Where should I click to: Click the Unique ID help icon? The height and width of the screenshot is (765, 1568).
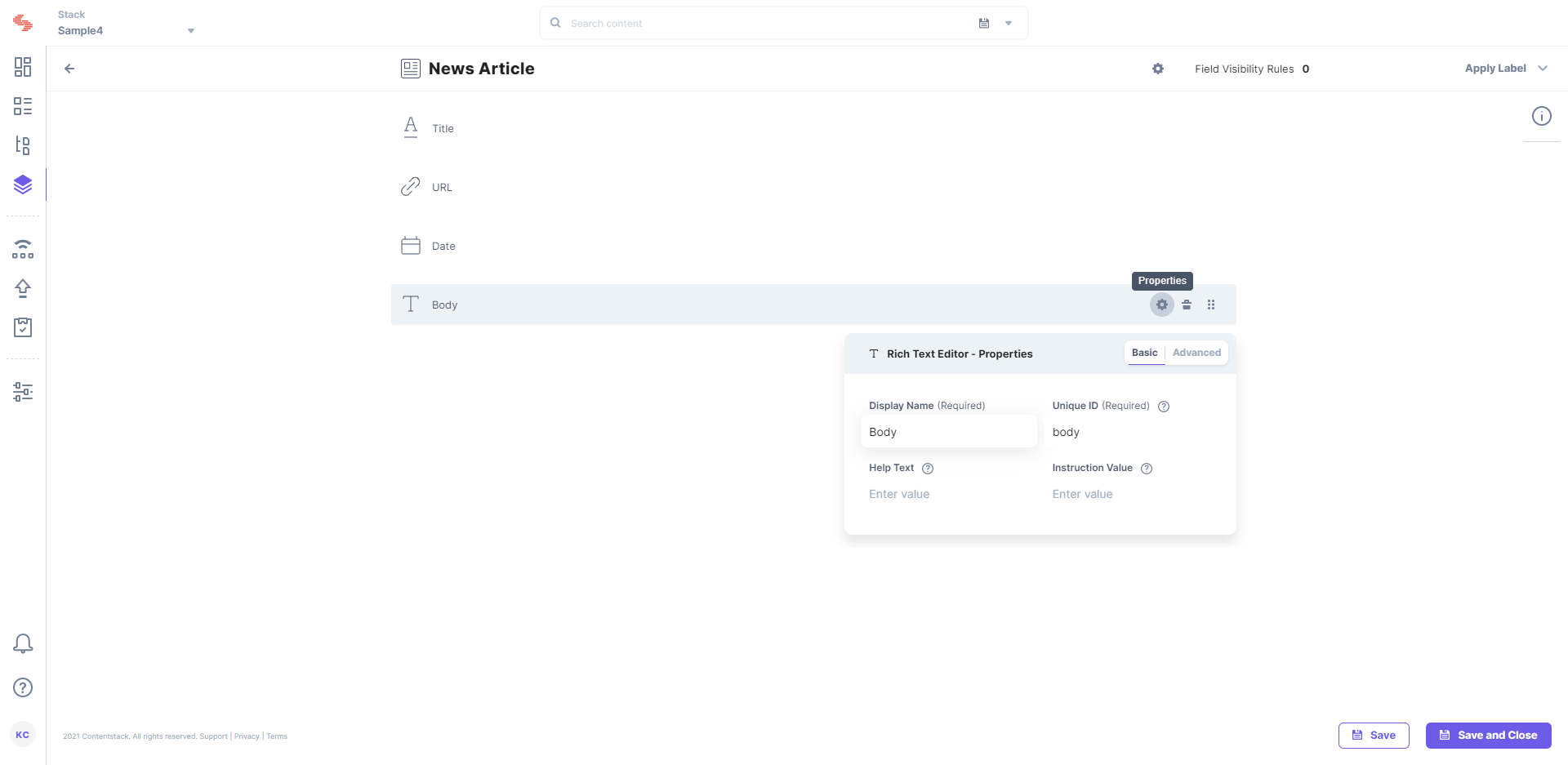pos(1164,407)
